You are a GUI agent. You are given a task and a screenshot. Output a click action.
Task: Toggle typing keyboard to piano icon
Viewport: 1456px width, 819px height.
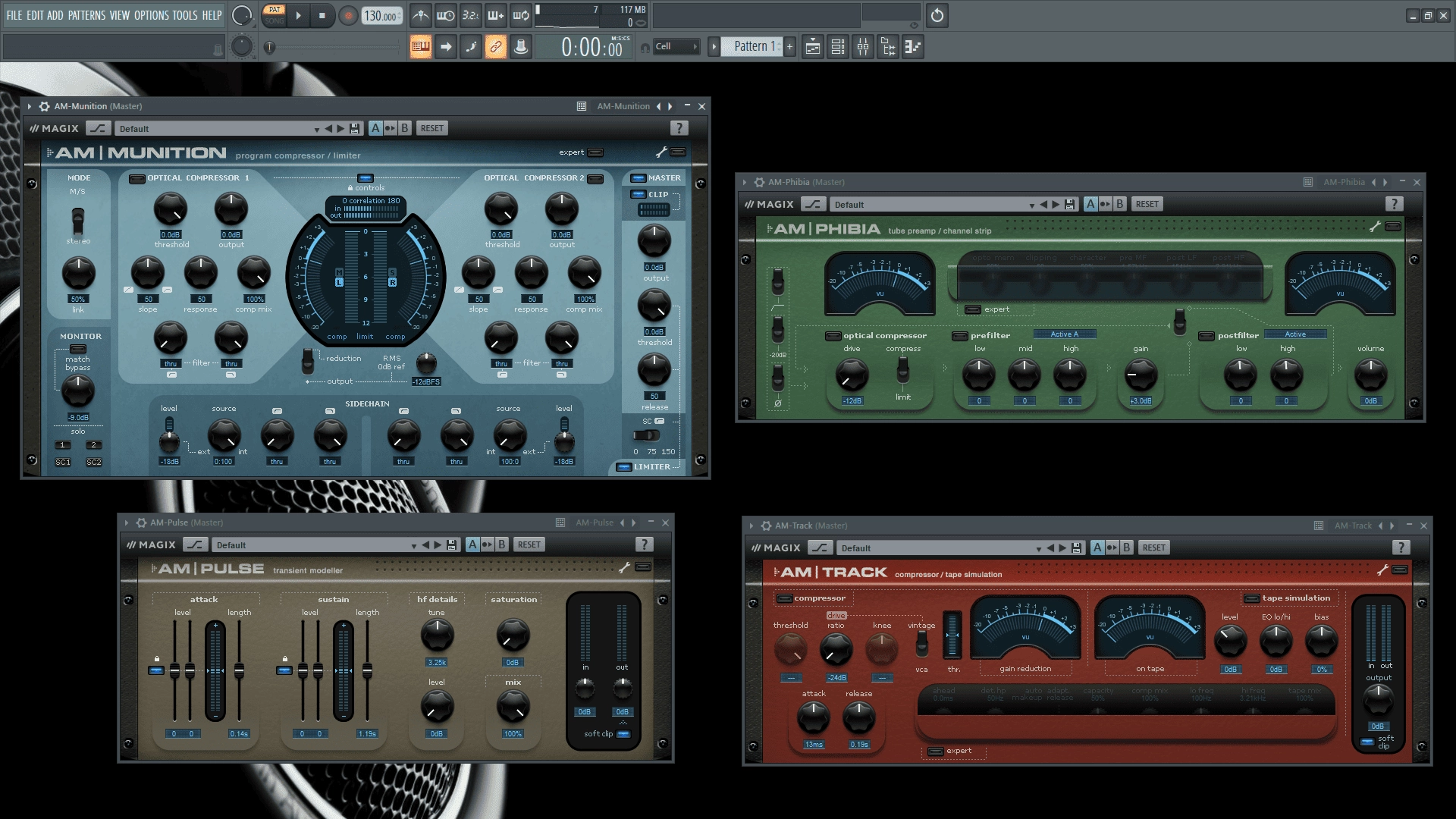(x=421, y=47)
